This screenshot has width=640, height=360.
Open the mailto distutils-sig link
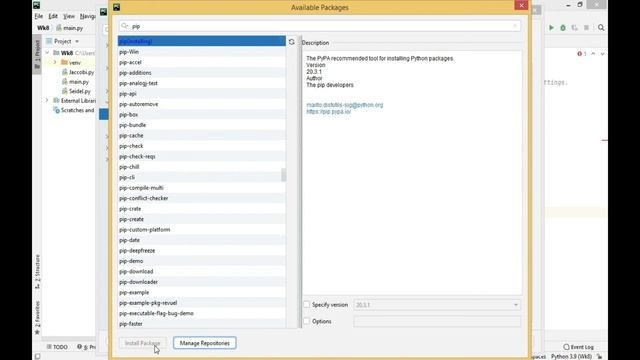point(344,105)
